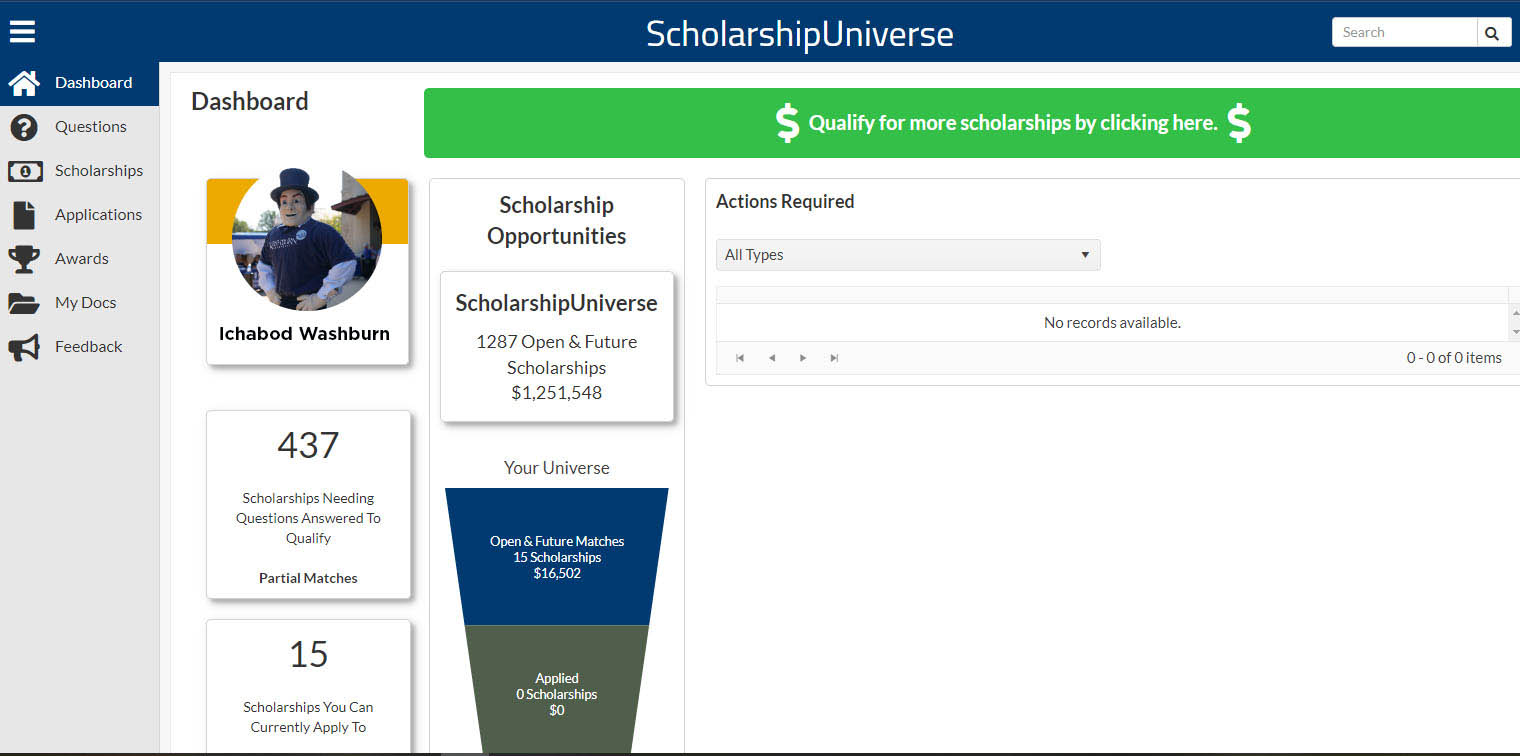
Task: Click the Scholarships money icon
Action: [x=24, y=171]
